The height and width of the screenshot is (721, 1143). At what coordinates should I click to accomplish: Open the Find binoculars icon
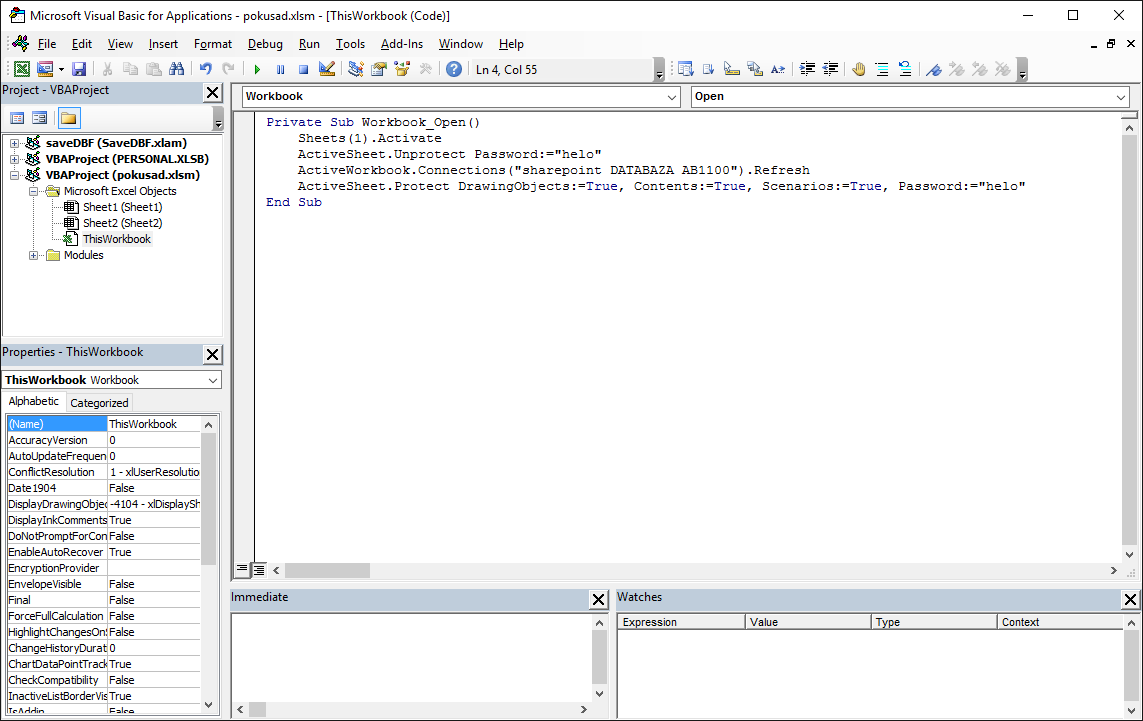176,69
